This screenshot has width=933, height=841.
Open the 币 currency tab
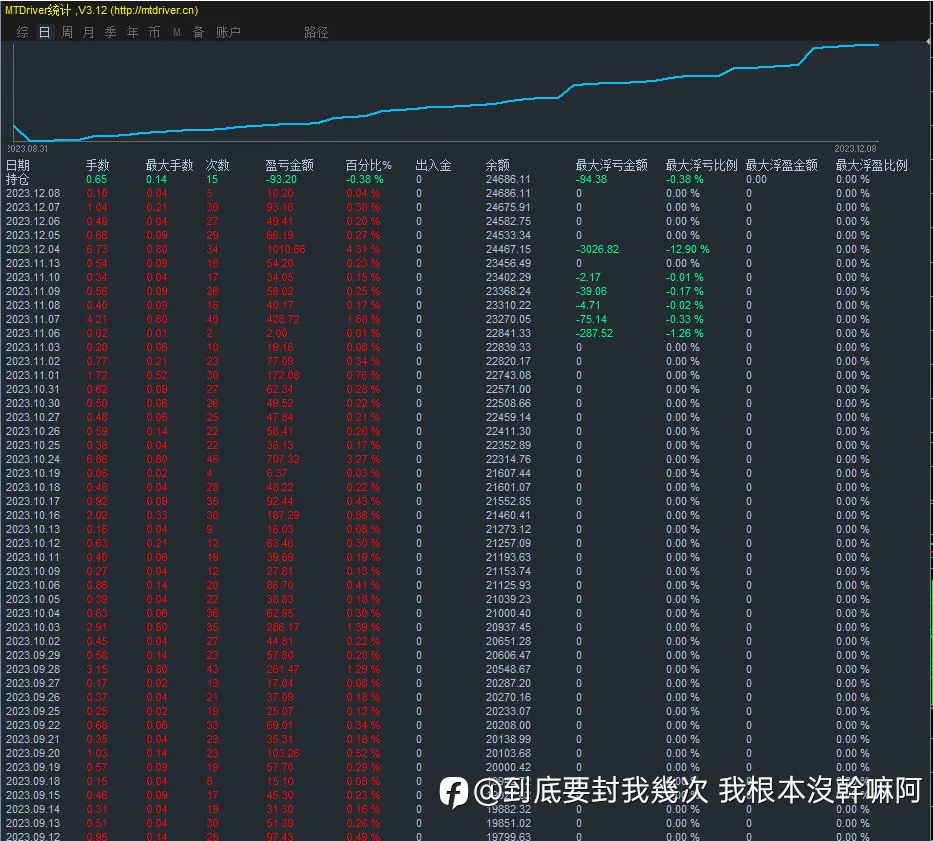(x=154, y=32)
